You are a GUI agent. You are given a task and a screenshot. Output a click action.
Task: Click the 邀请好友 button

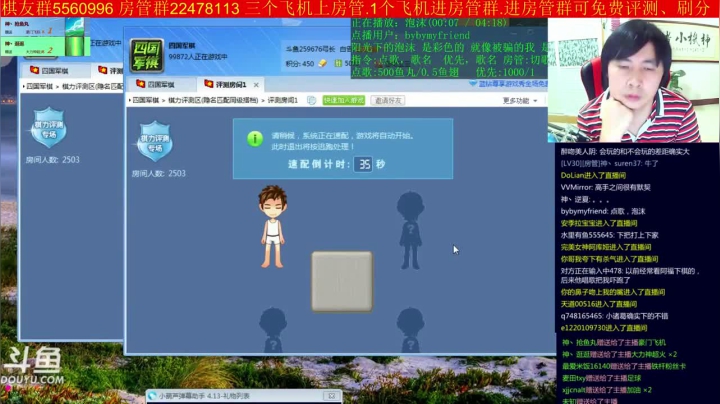(x=388, y=101)
